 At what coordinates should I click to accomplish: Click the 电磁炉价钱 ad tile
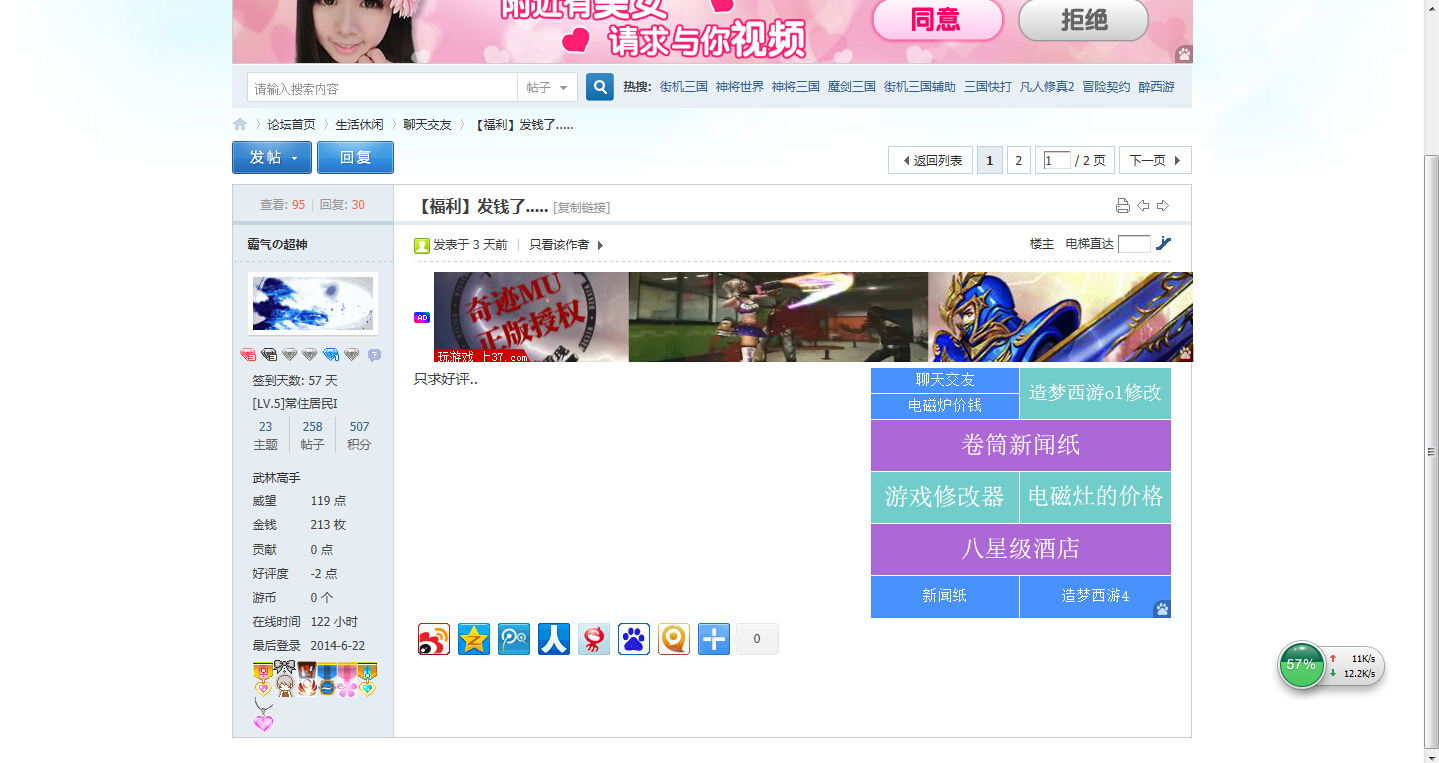tap(945, 406)
